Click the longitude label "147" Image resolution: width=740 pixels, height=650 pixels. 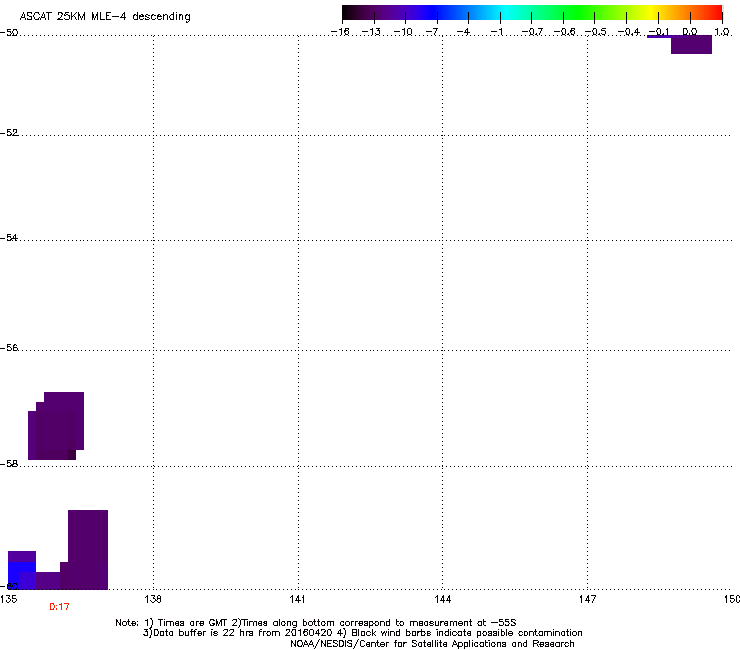tap(587, 599)
